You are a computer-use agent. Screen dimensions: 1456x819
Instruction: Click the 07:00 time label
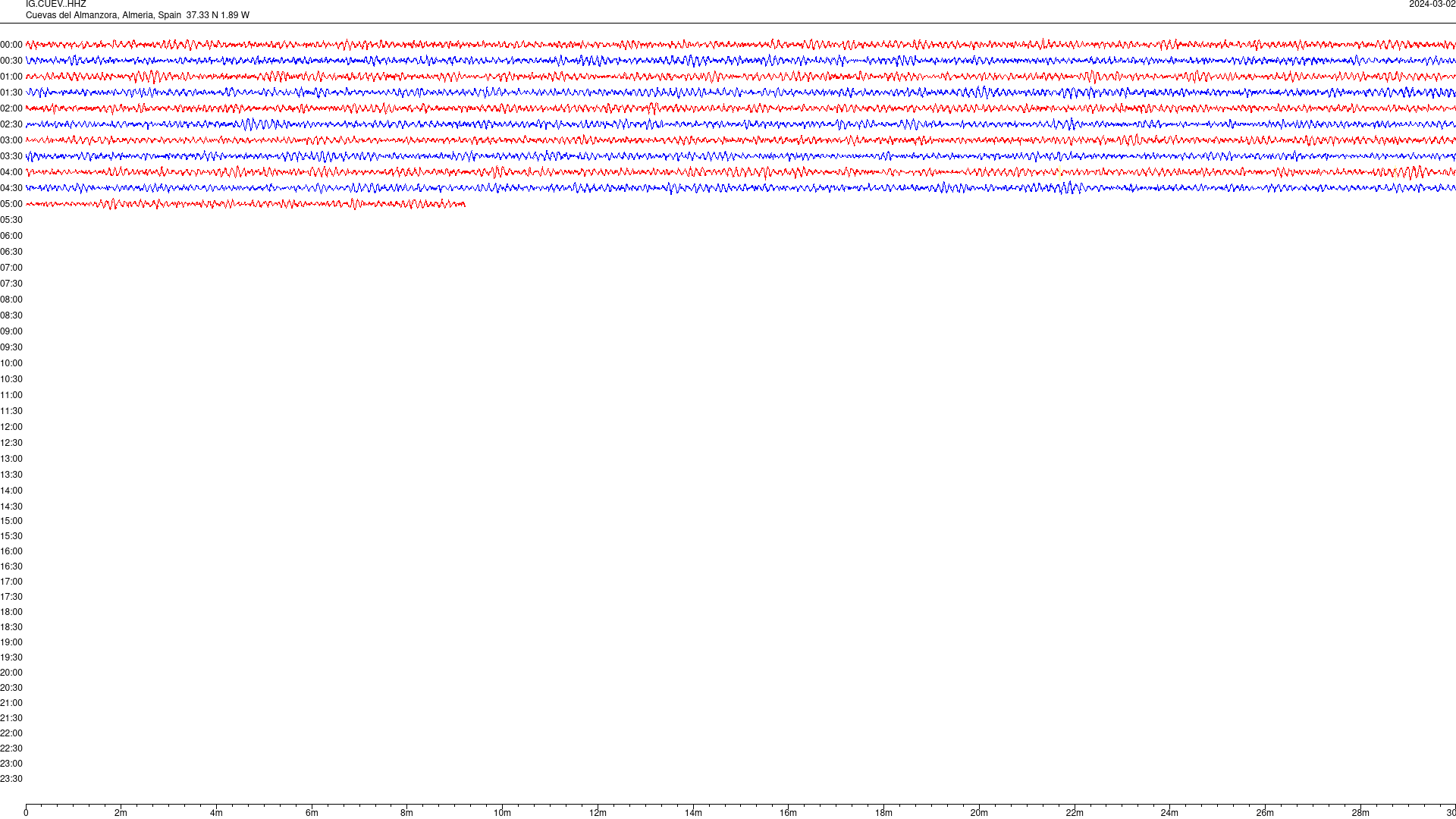point(11,268)
